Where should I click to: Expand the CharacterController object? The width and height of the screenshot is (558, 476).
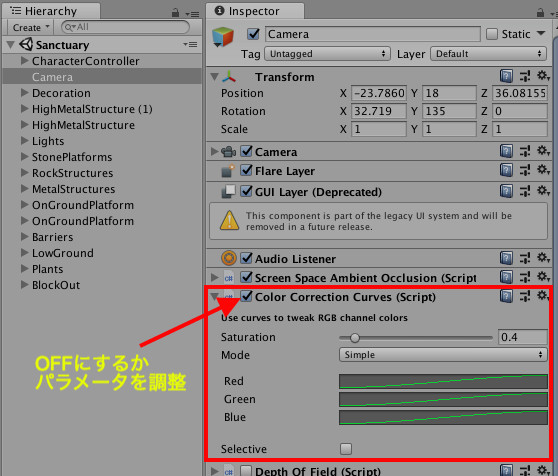click(24, 60)
